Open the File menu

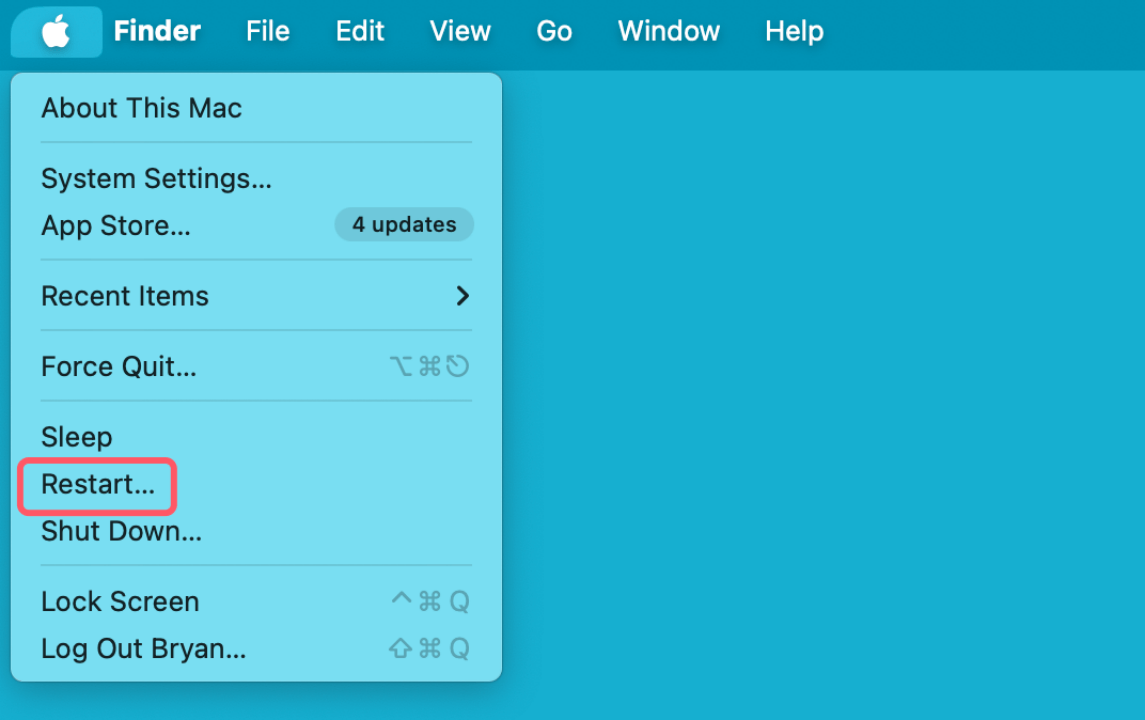[268, 32]
